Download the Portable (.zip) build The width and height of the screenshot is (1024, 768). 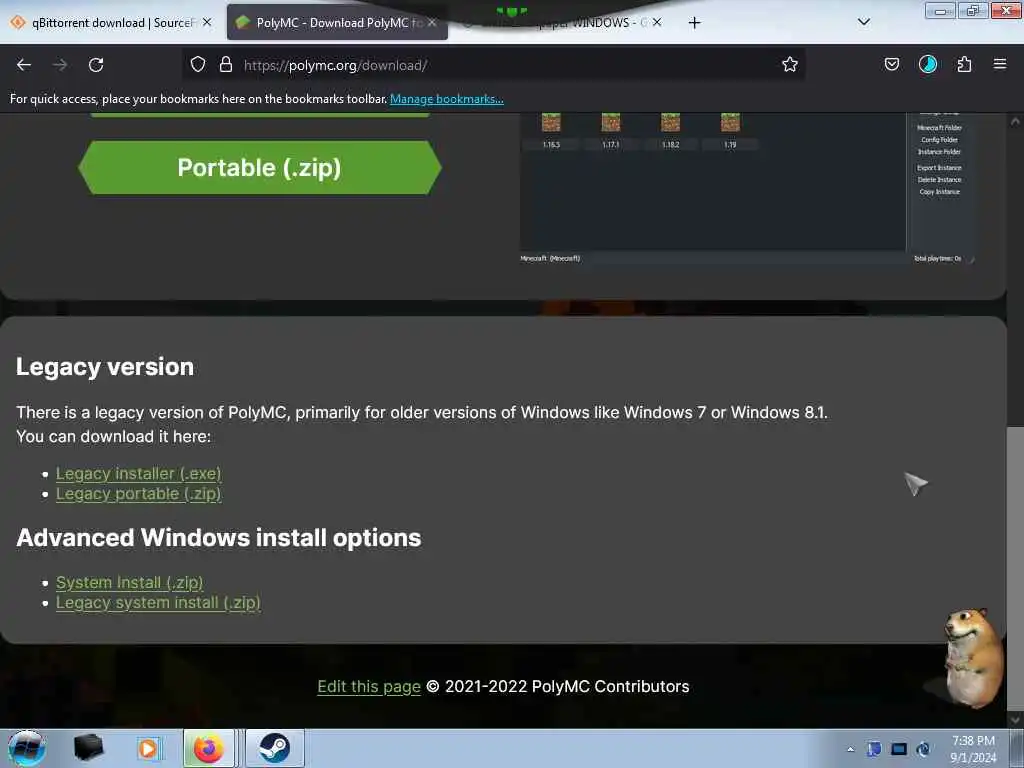259,168
